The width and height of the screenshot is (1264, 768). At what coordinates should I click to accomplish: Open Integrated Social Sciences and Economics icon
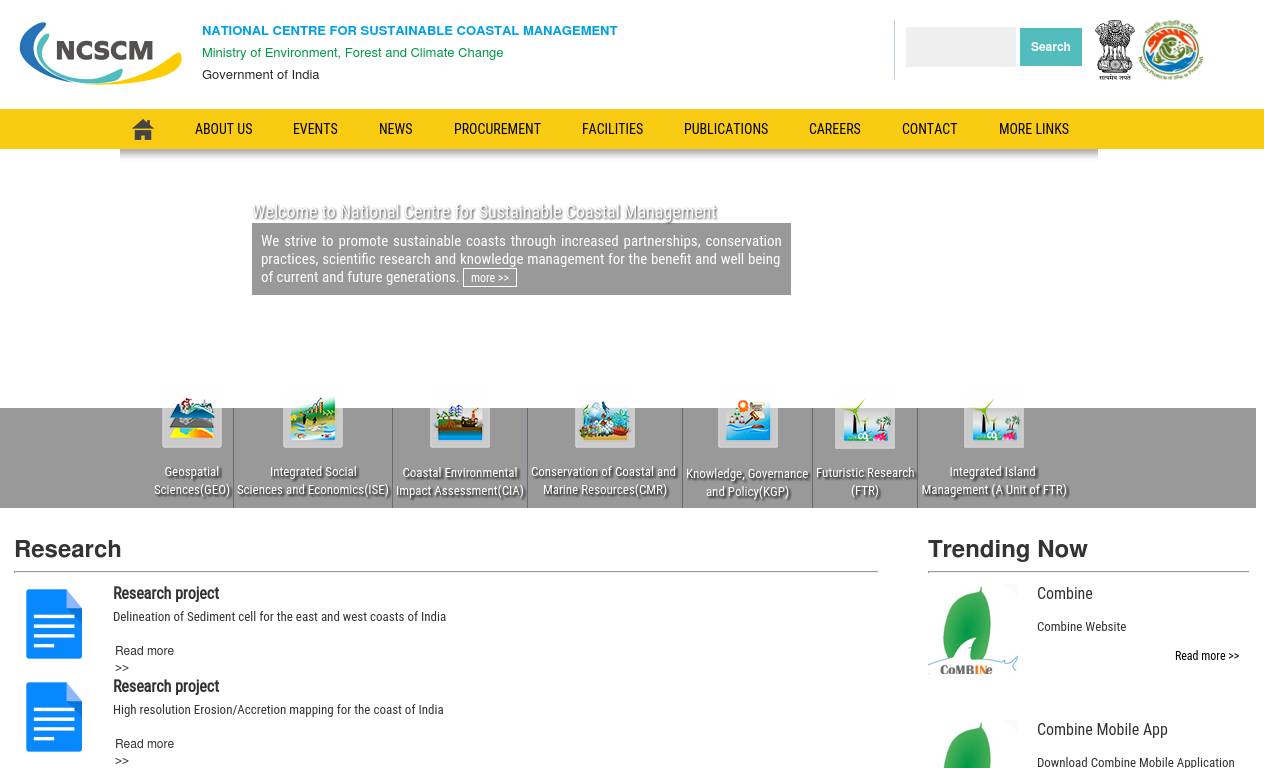[313, 420]
